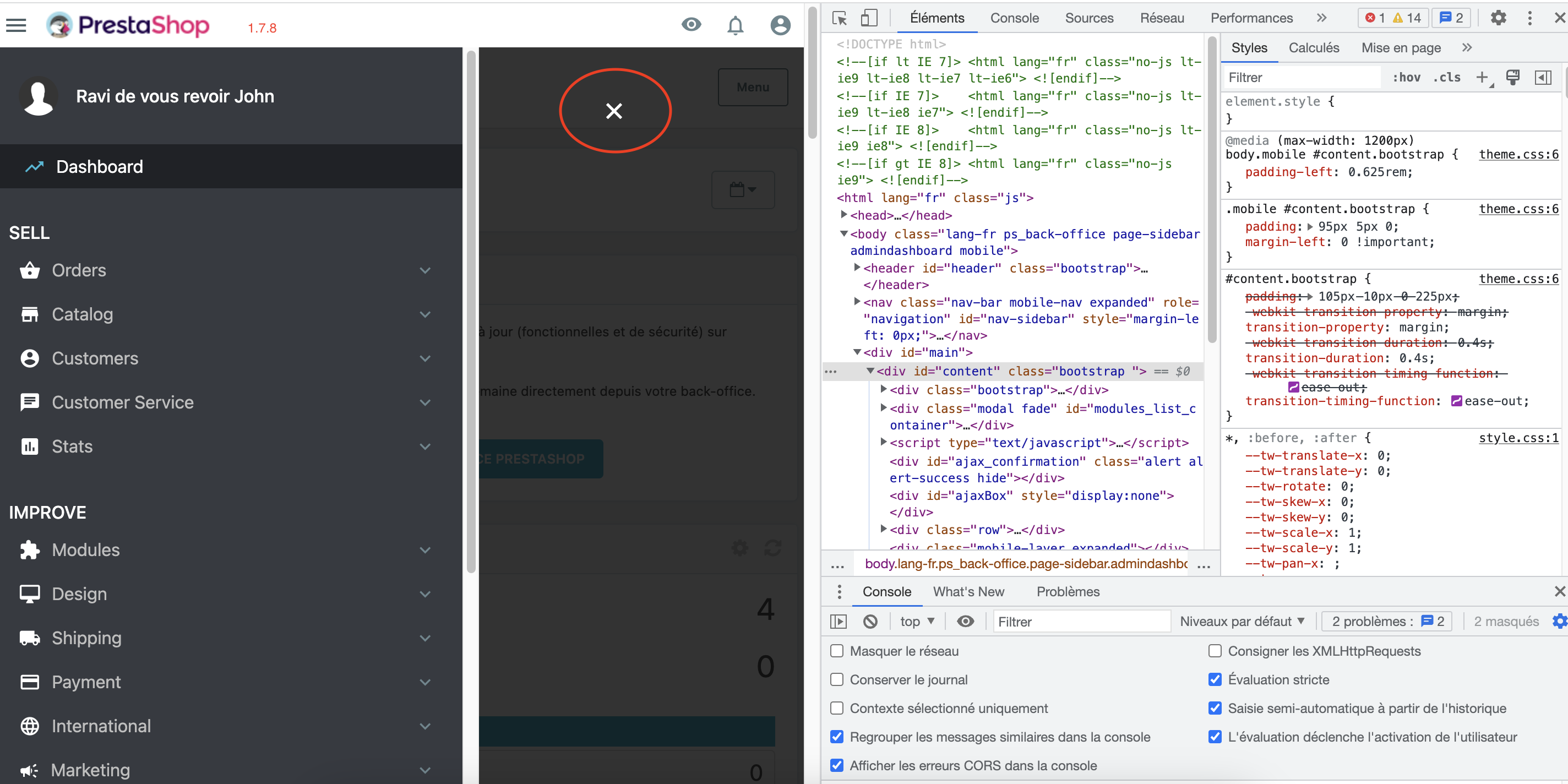1568x784 pixels.
Task: Uncheck Regrouper les messages similaires dans la console
Action: (x=837, y=737)
